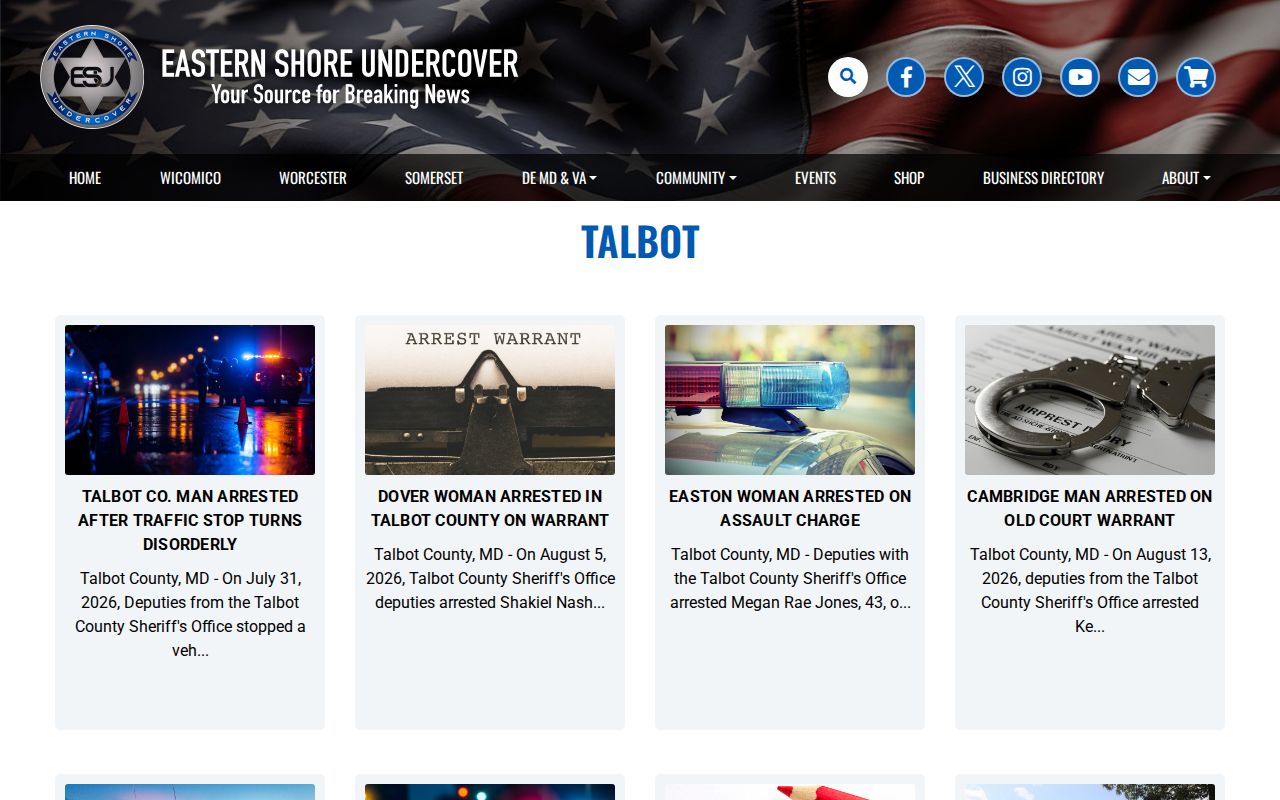Viewport: 1280px width, 800px height.
Task: Open the Somerset menu item
Action: (x=434, y=178)
